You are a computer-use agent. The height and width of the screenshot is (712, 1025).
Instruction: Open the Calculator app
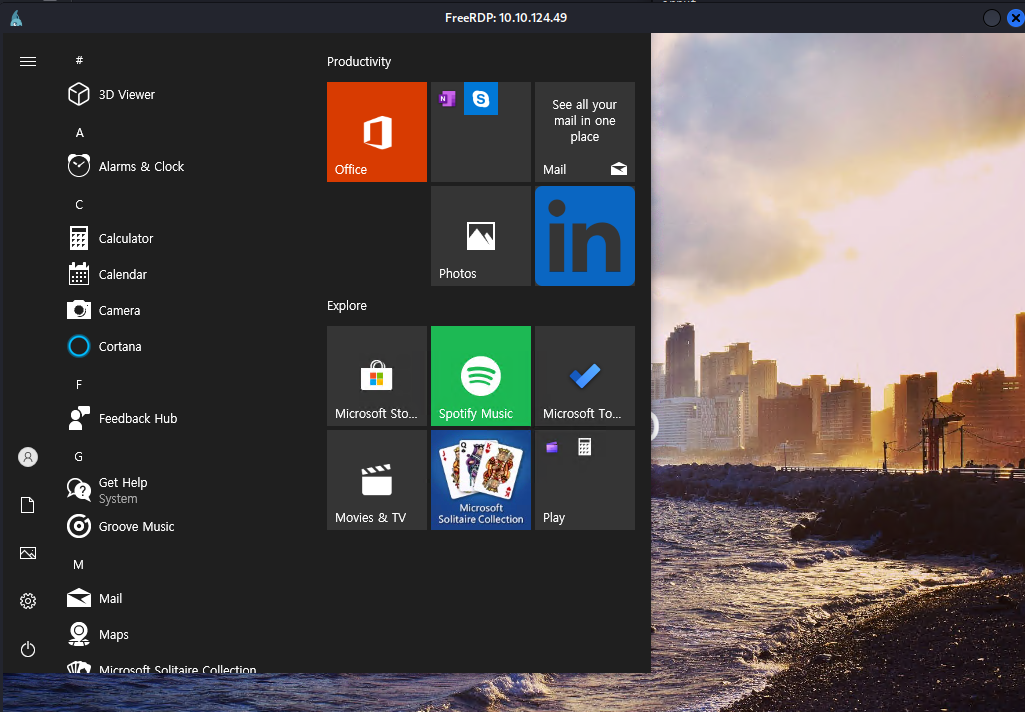tap(125, 239)
